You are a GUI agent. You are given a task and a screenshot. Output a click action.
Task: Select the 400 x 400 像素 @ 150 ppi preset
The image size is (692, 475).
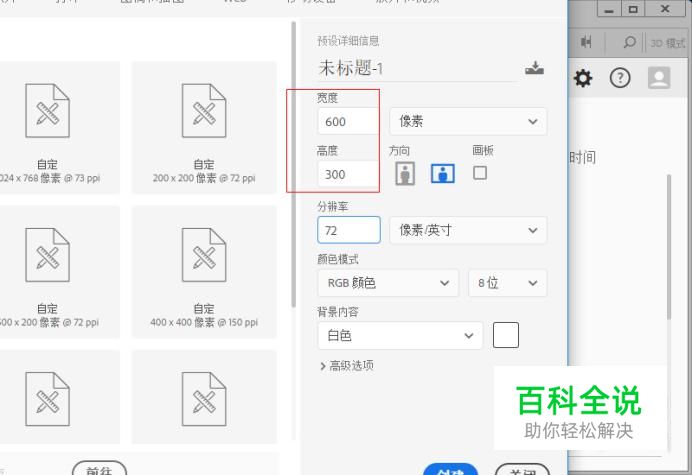204,272
